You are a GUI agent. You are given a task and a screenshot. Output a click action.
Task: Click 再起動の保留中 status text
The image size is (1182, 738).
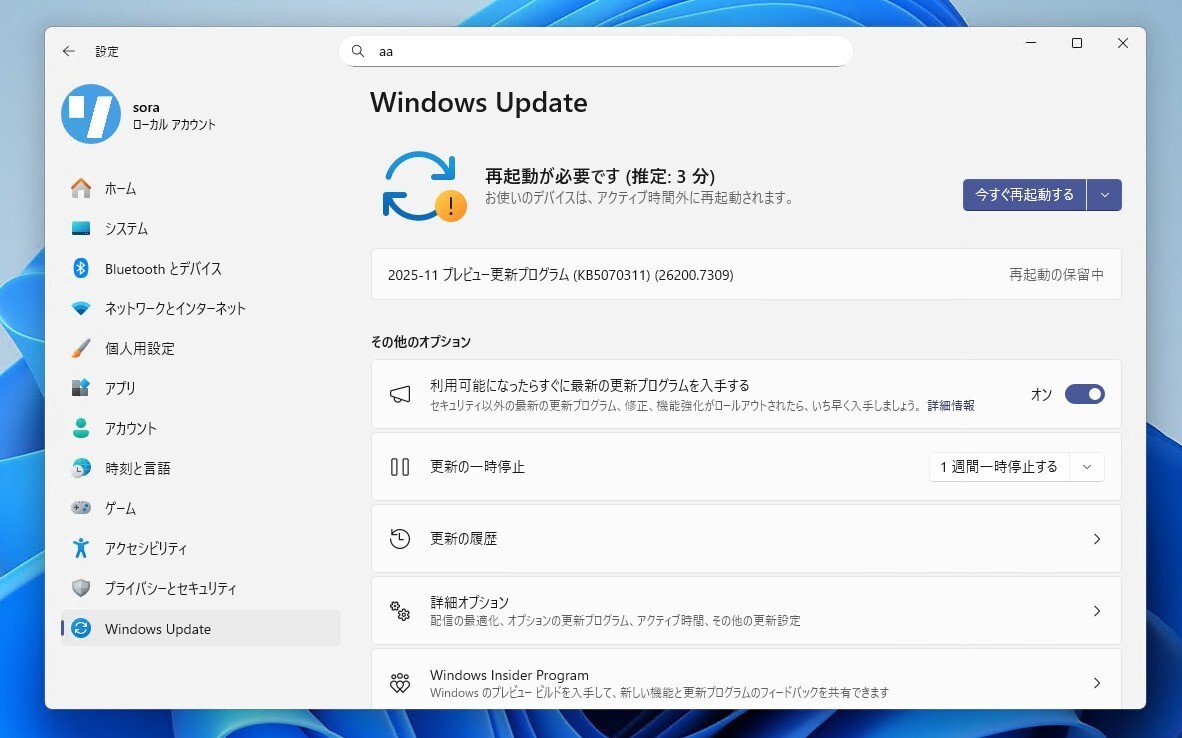(1056, 274)
